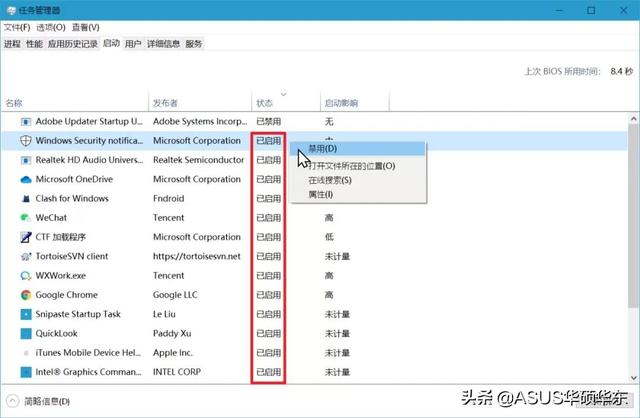This screenshot has width=640, height=418.
Task: Click the Paddy Xu publisher cell
Action: (172, 334)
